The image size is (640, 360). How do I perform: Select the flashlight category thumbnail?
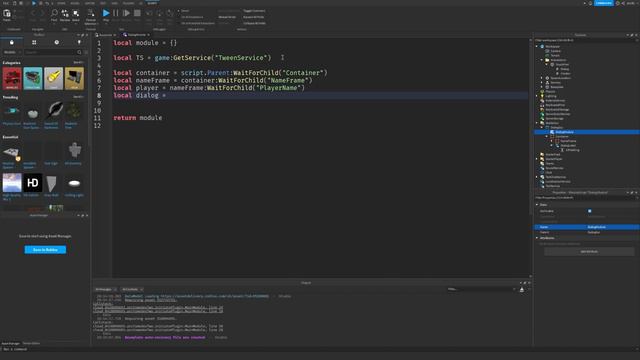coord(53,78)
